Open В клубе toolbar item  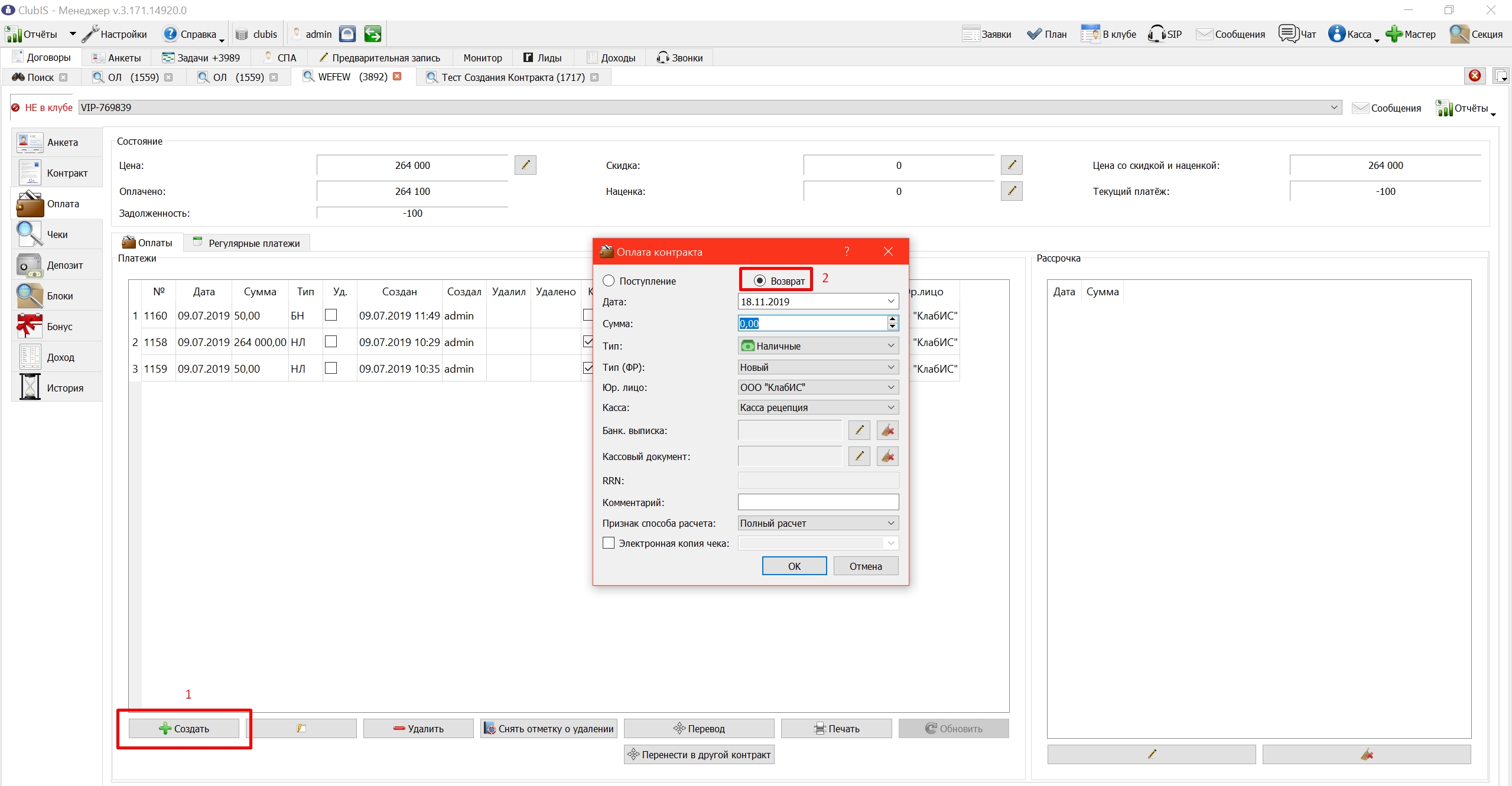1108,34
